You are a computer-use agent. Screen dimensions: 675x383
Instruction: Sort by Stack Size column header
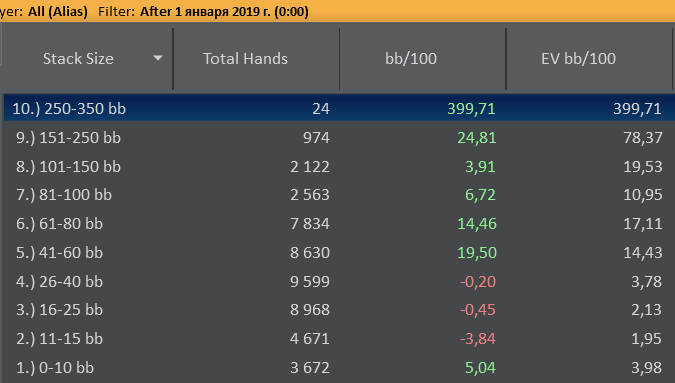78,59
